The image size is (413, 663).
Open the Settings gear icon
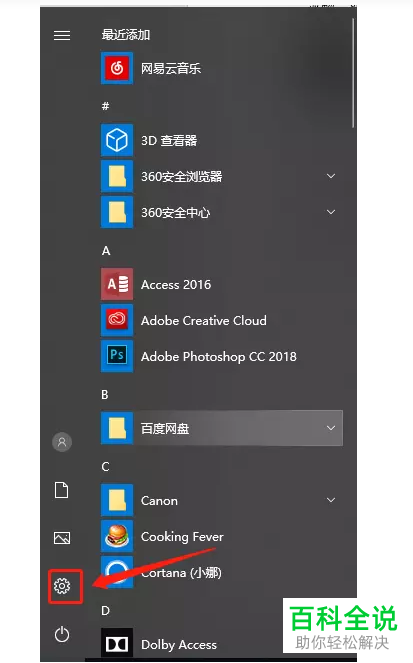(62, 586)
